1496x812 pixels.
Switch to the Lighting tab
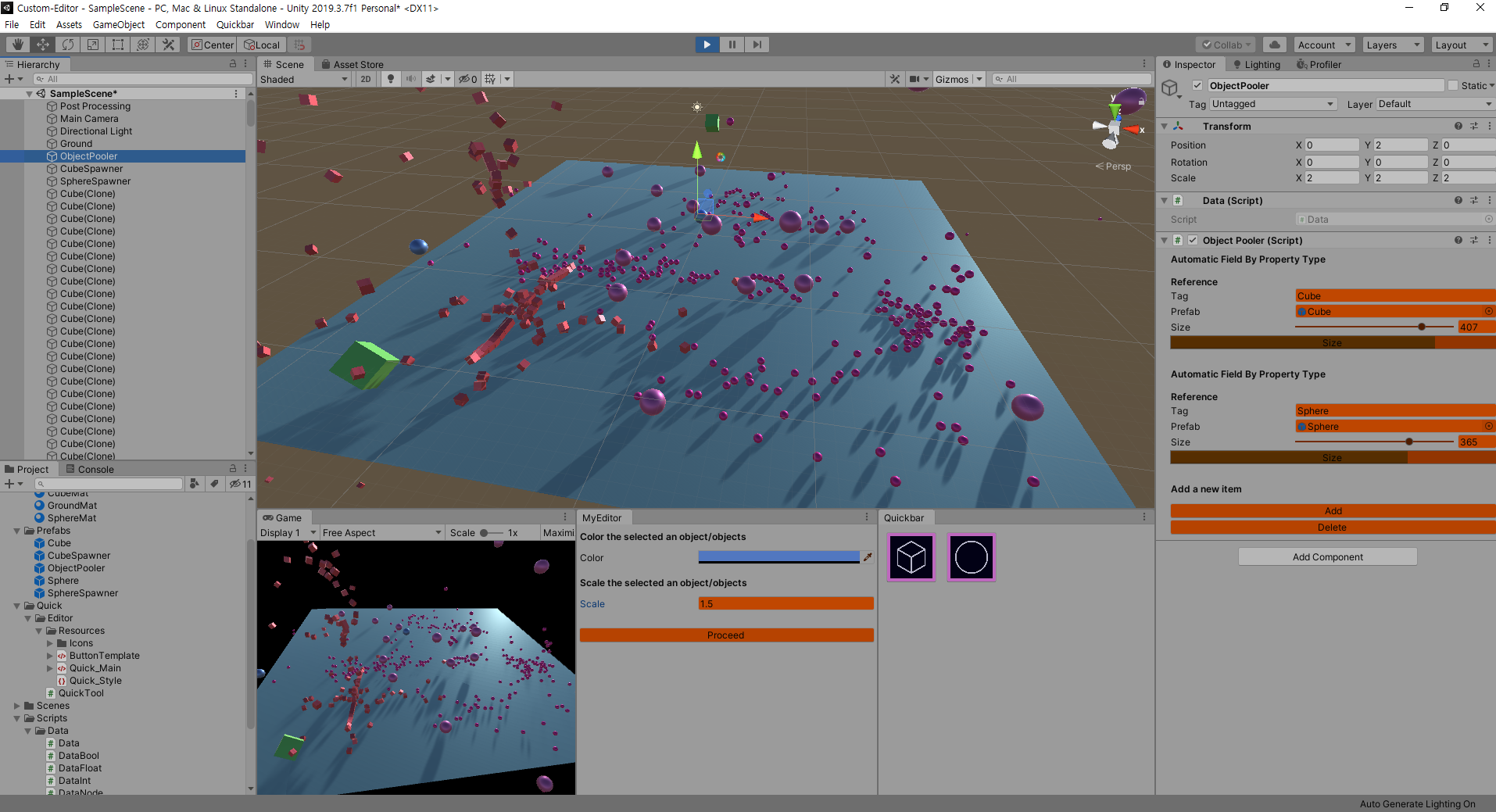pyautogui.click(x=1257, y=64)
